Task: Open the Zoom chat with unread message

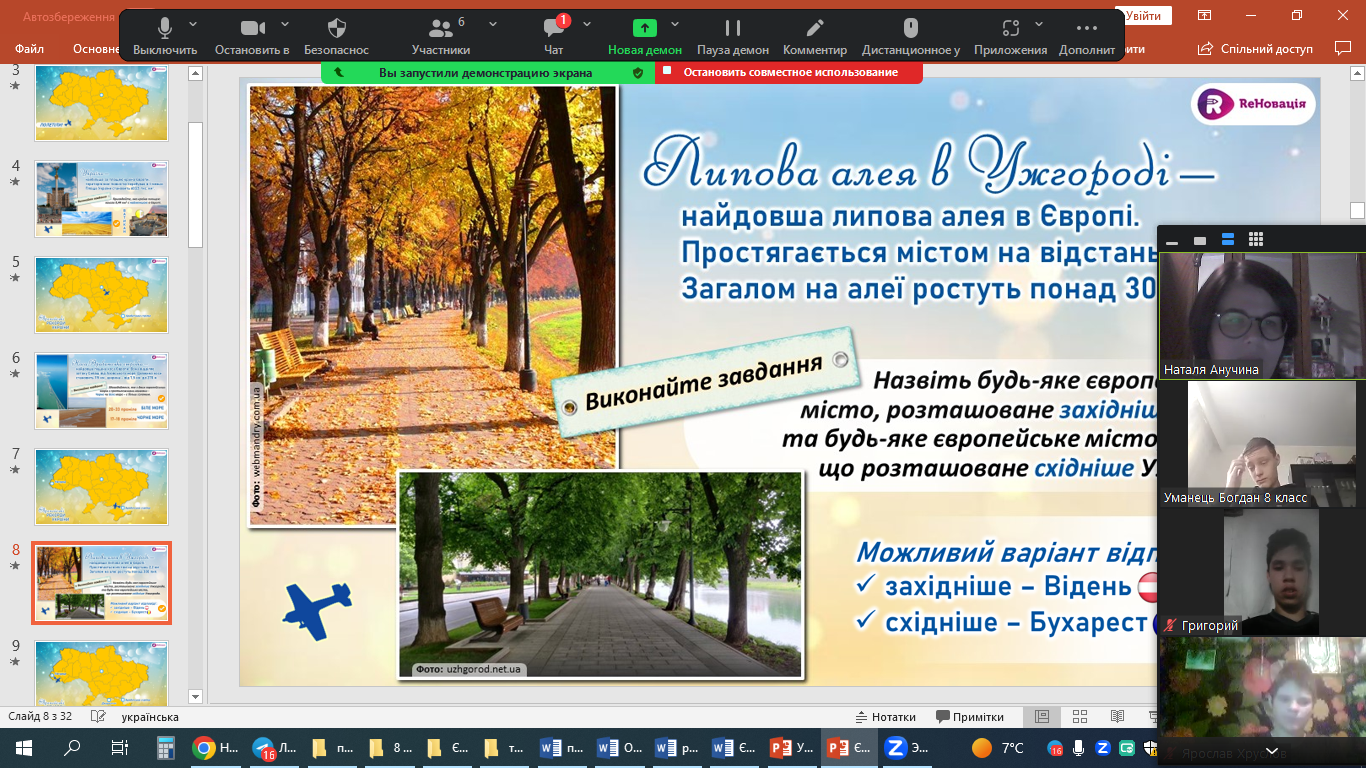Action: click(554, 36)
